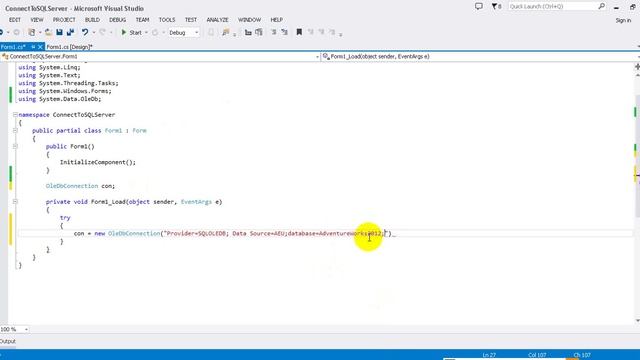The width and height of the screenshot is (640, 360).
Task: Click the Sign in link
Action: tap(623, 20)
